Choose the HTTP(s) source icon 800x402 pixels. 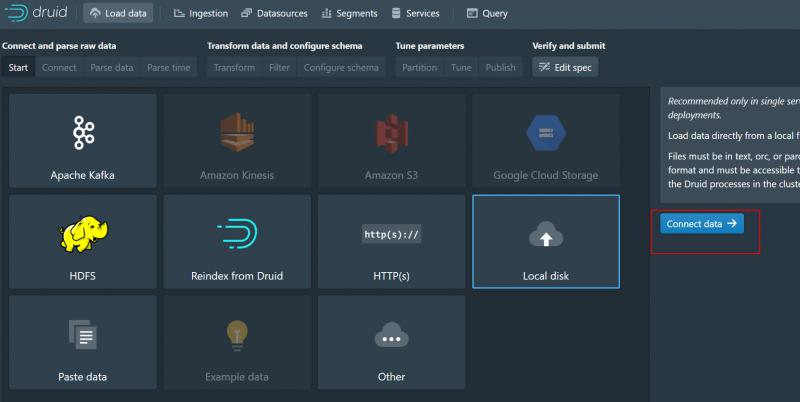tap(391, 234)
